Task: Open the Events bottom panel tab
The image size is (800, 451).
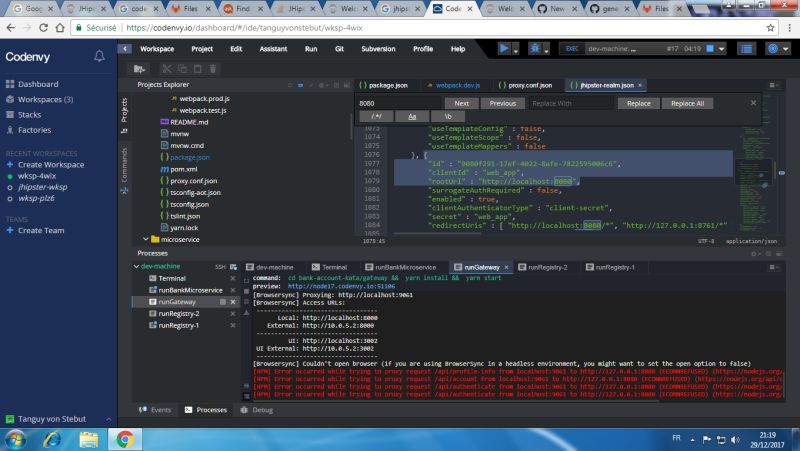Action: point(155,410)
